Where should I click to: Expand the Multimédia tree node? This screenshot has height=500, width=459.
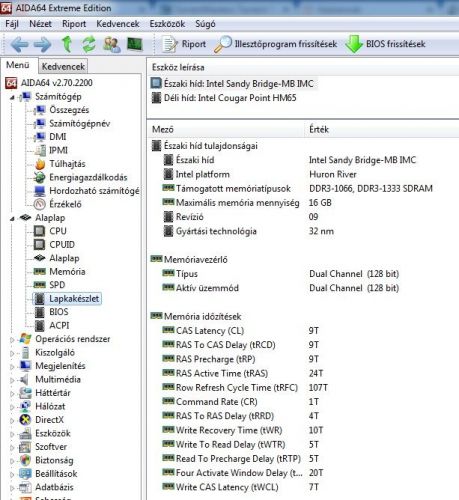point(12,380)
